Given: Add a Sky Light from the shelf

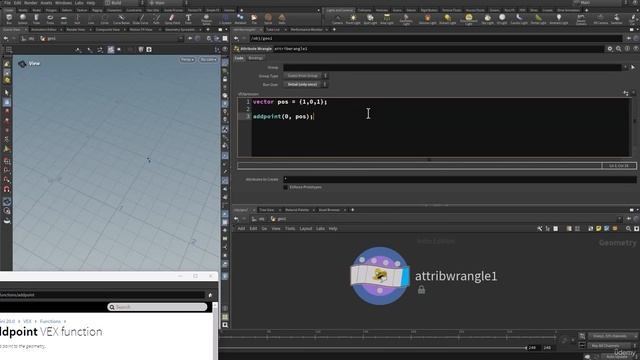Looking at the screenshot, I should click(487, 19).
